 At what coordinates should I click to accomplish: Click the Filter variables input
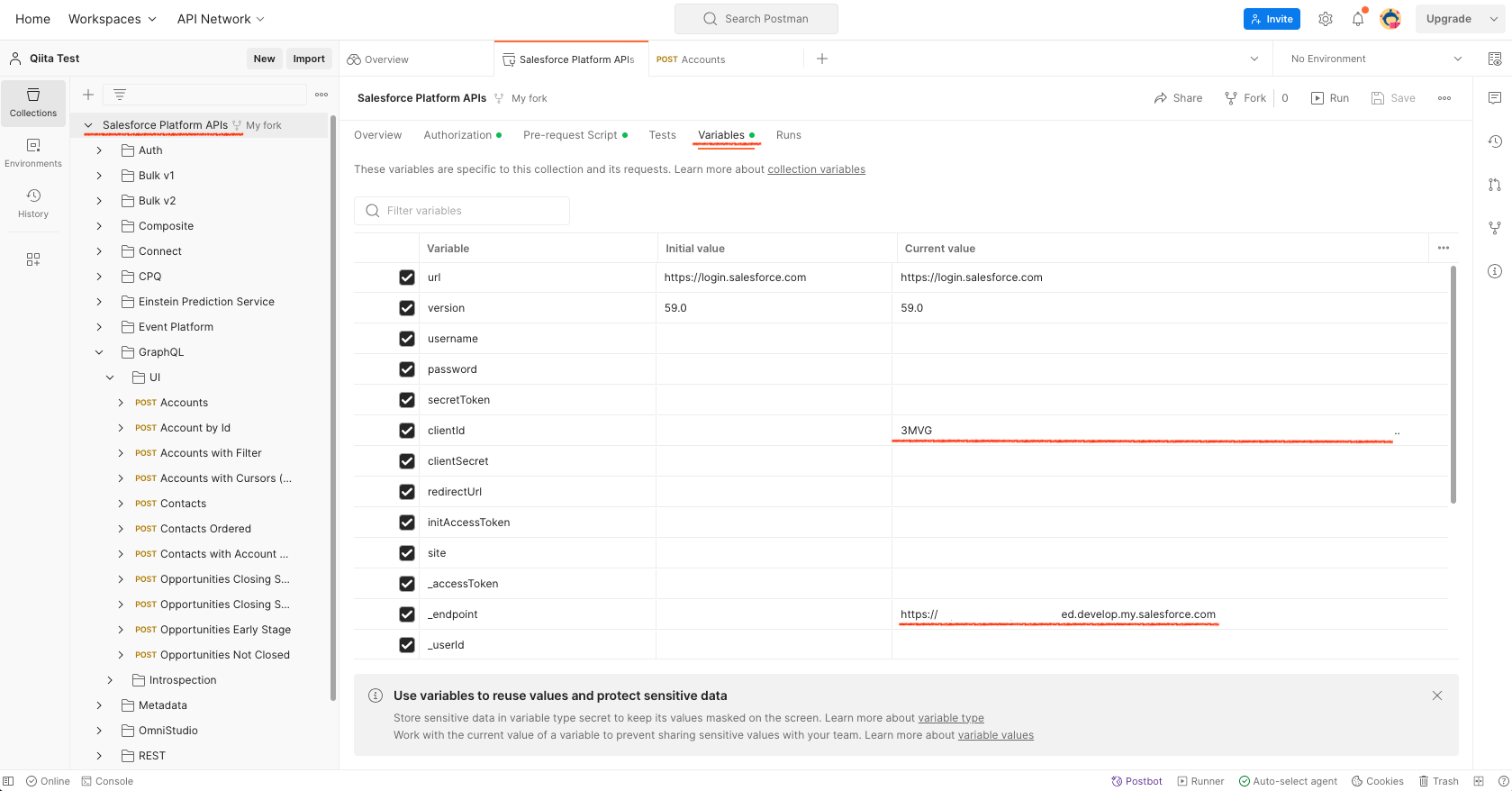[462, 211]
